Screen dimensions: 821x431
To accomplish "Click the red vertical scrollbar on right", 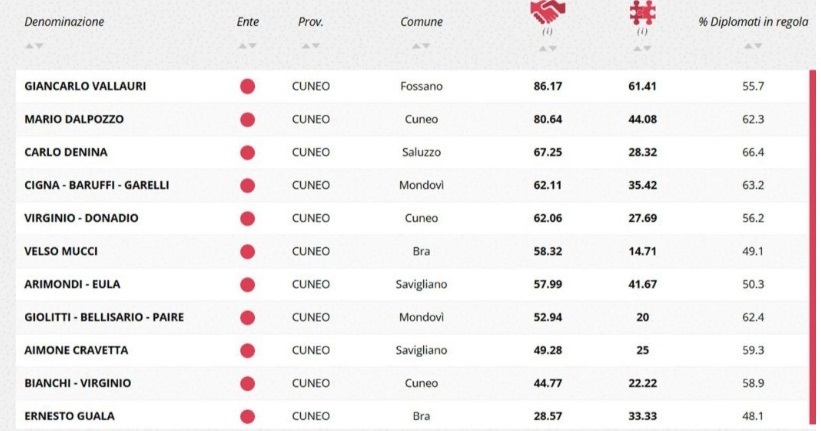I will (811, 250).
